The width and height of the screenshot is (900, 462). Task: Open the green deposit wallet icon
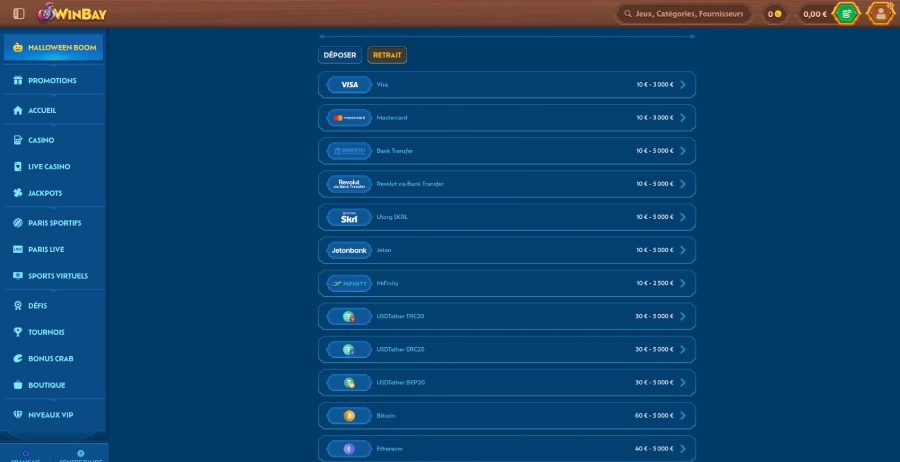(846, 14)
